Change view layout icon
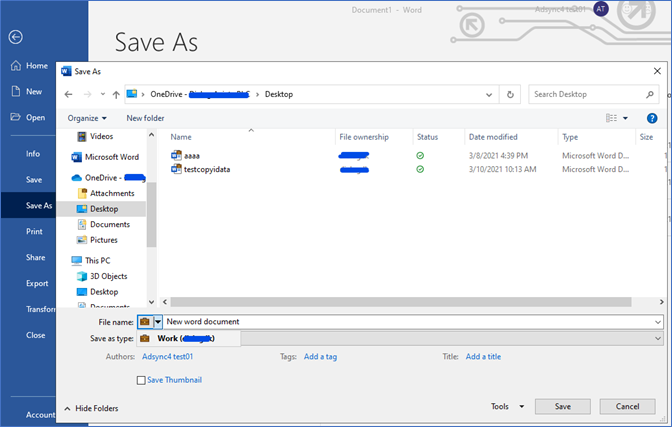Viewport: 672px width, 427px height. pyautogui.click(x=611, y=118)
